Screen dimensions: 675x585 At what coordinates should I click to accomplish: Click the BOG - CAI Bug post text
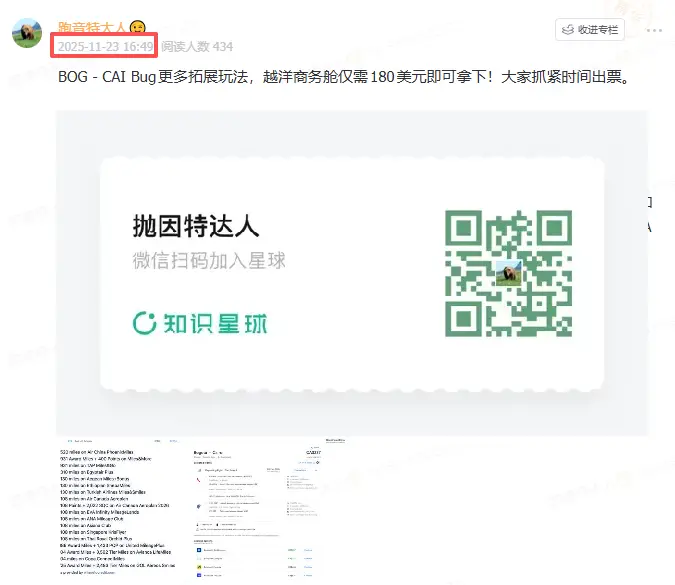click(344, 77)
